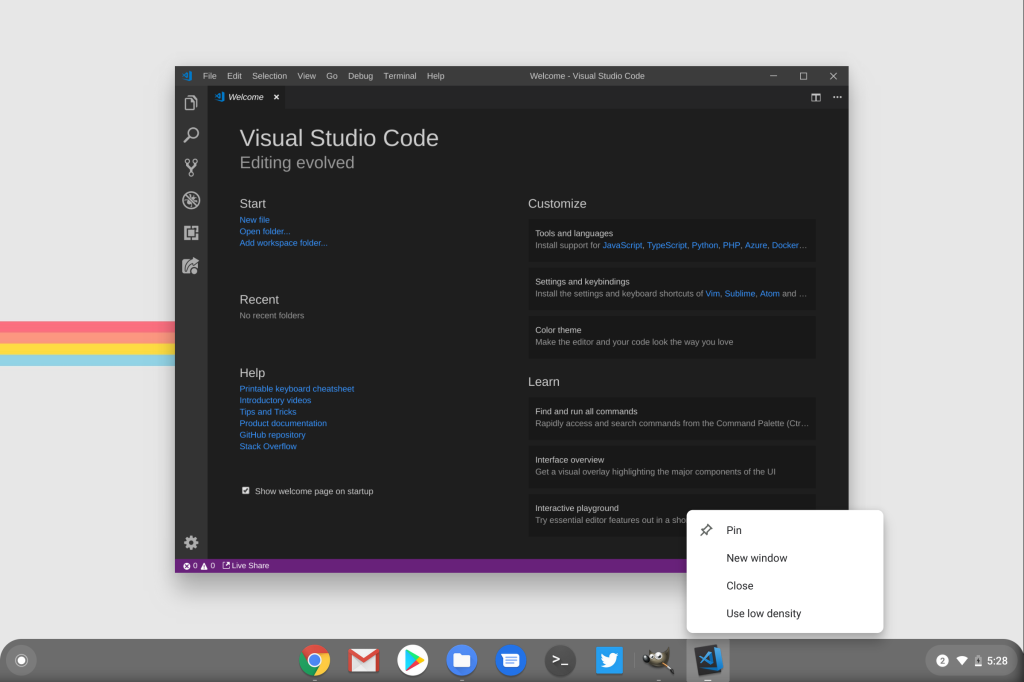Launch Chrome from the shelf
The height and width of the screenshot is (682, 1024).
tap(315, 660)
